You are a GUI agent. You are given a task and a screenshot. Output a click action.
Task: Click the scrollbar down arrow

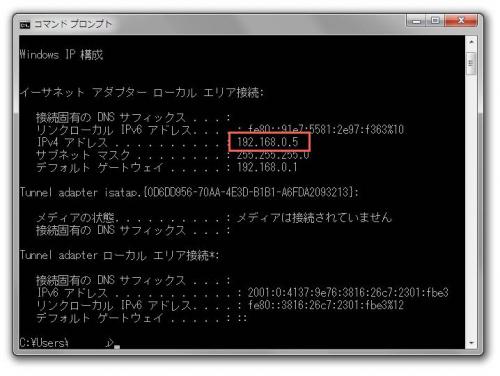471,343
